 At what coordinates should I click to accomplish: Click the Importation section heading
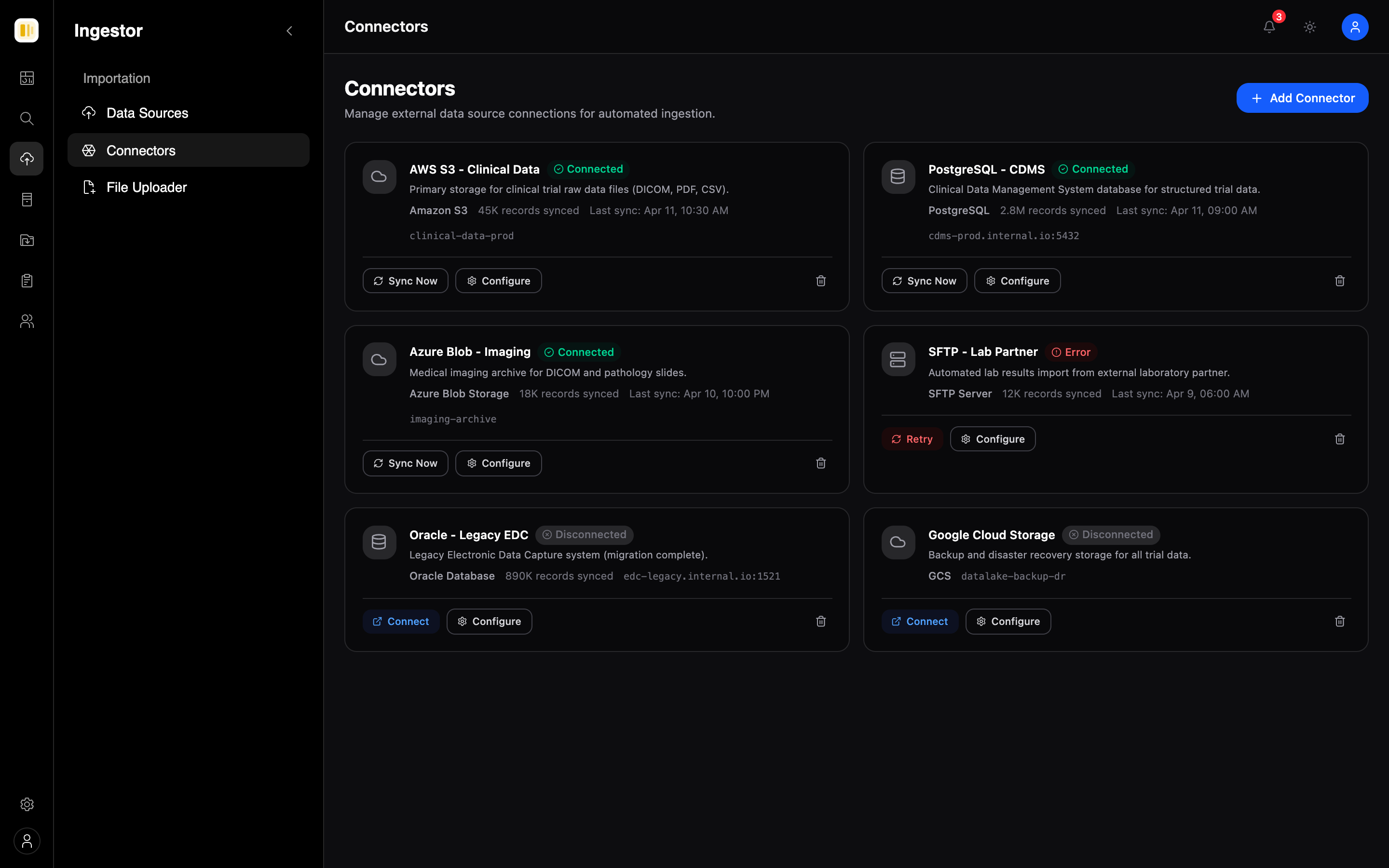point(117,79)
